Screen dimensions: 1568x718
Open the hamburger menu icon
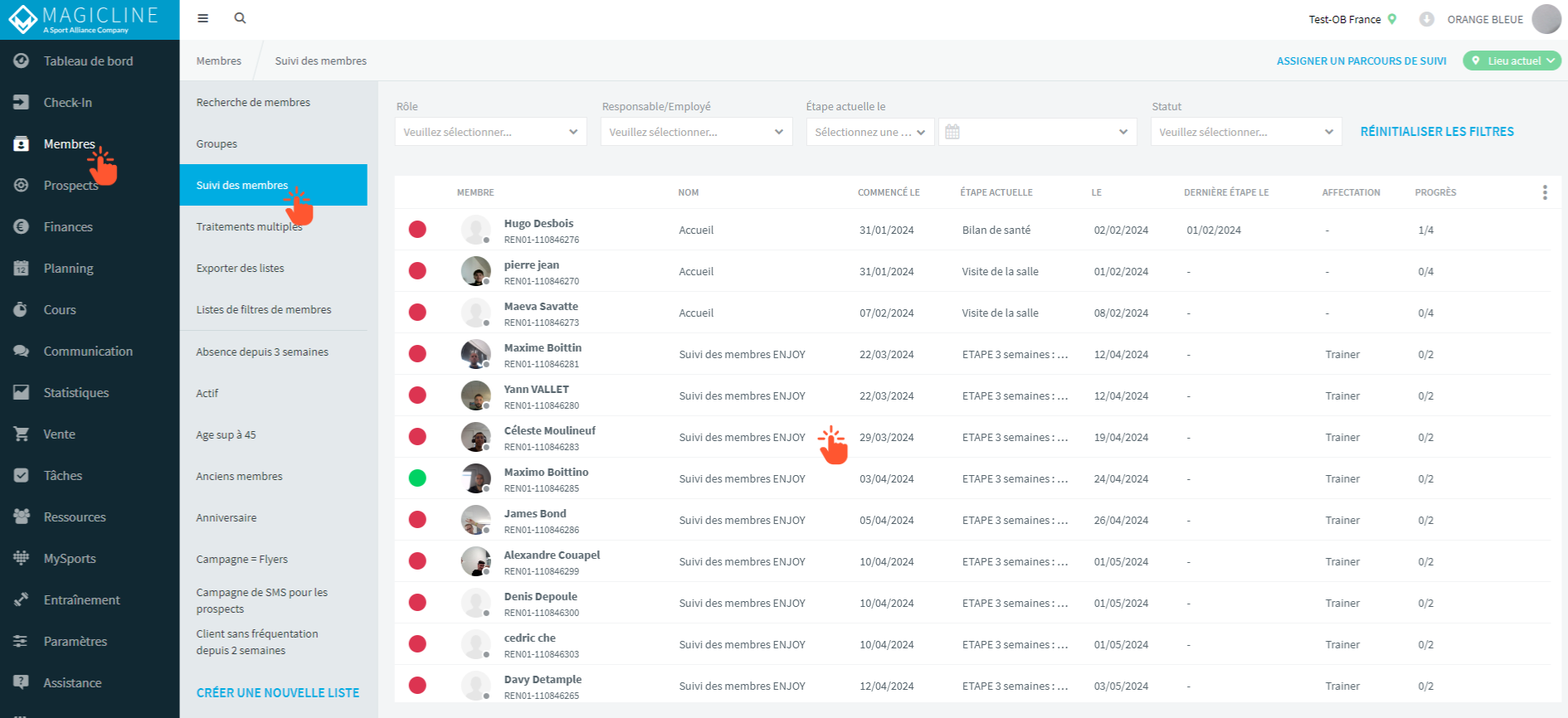click(x=202, y=18)
